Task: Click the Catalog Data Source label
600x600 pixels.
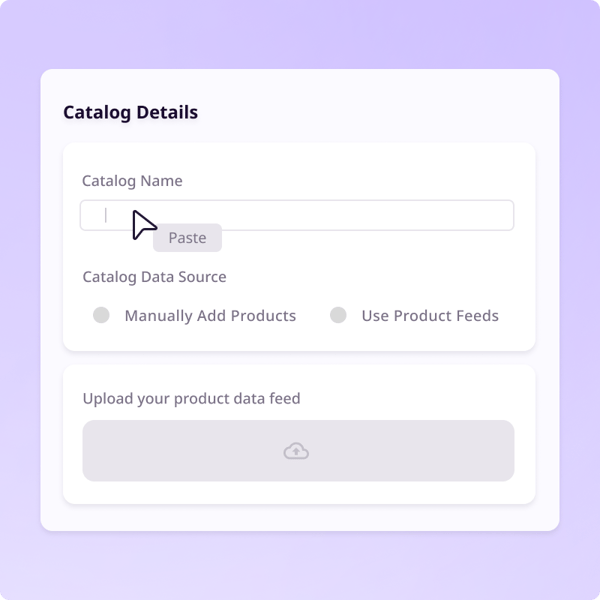Action: [x=155, y=277]
